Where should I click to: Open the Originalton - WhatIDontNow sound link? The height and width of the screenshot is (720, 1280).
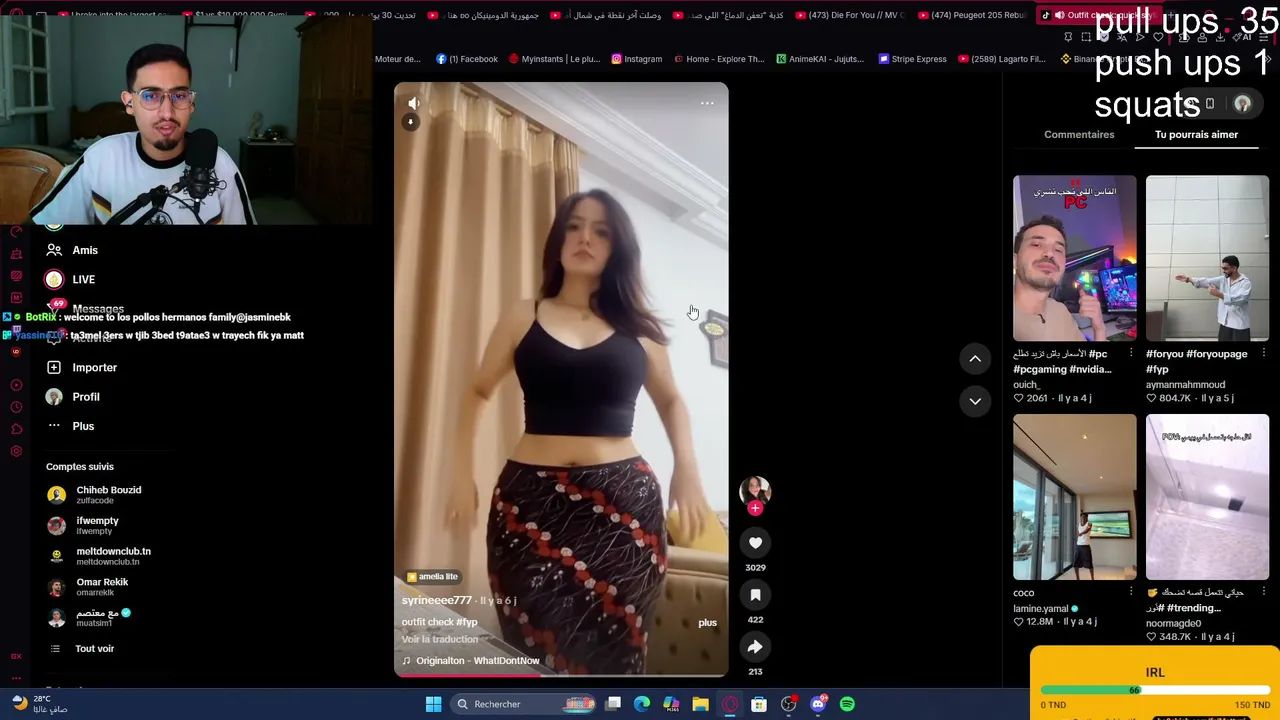point(471,661)
